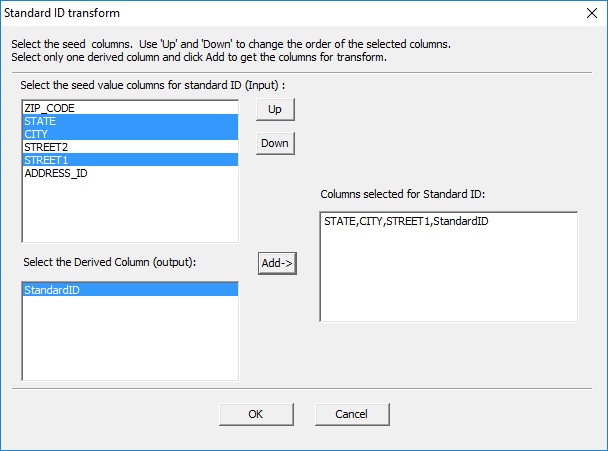The image size is (608, 451).
Task: Click the Add-> button
Action: click(x=277, y=263)
